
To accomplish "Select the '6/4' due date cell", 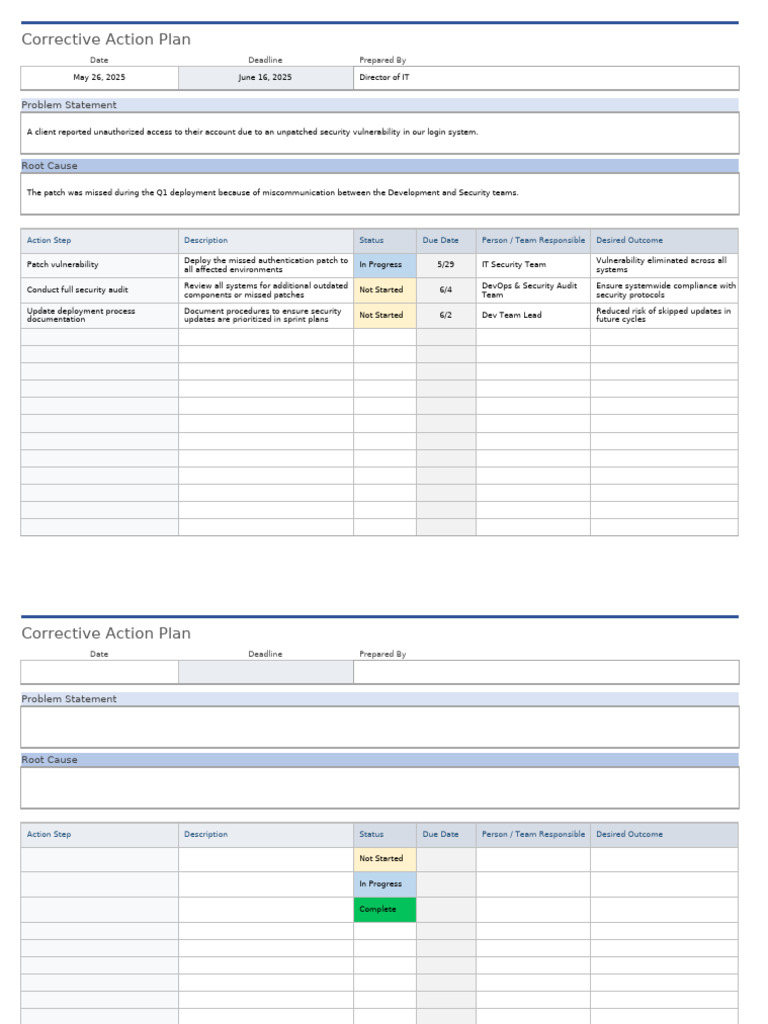I will [x=446, y=290].
